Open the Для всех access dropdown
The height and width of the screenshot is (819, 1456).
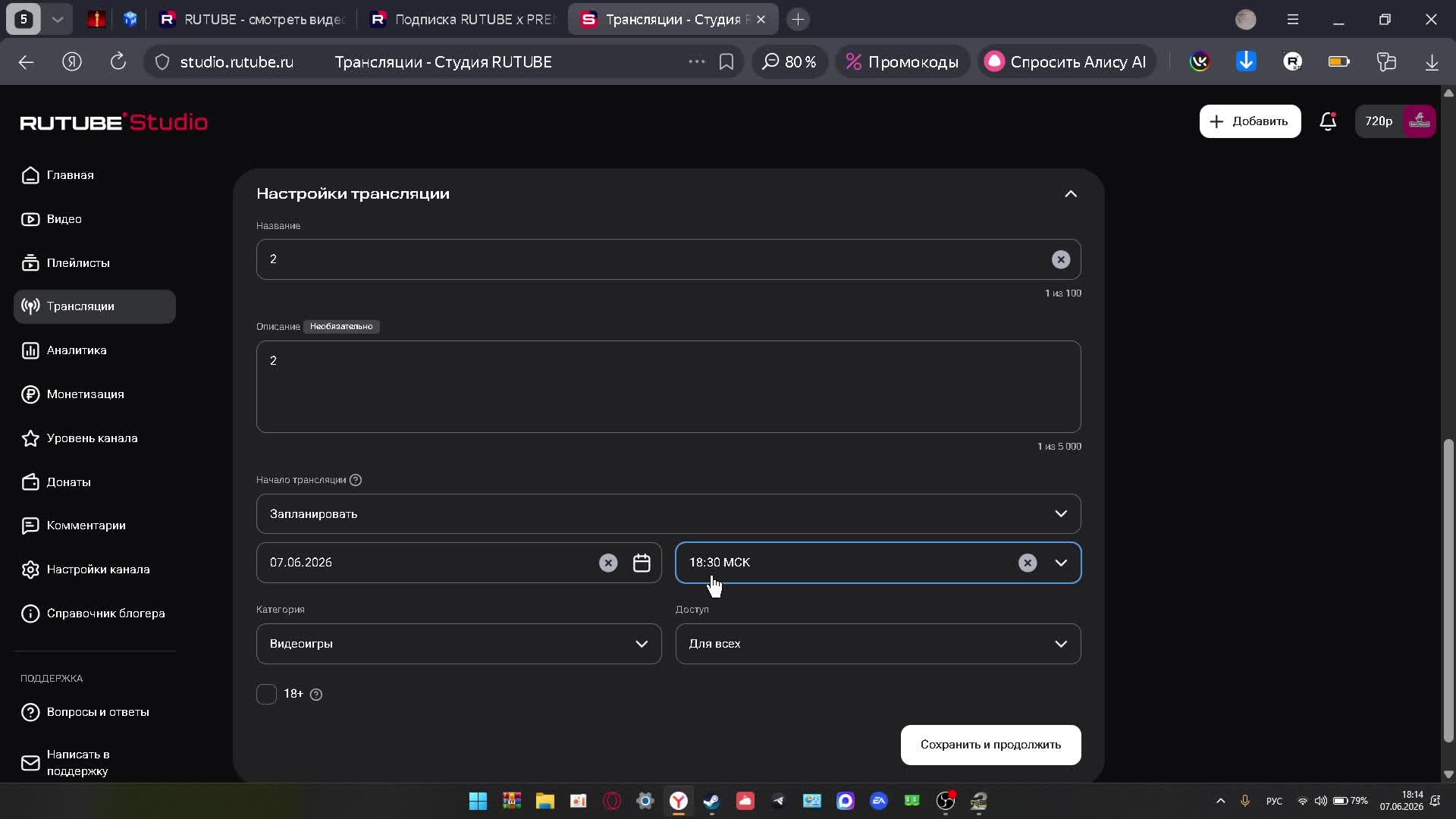coord(878,644)
